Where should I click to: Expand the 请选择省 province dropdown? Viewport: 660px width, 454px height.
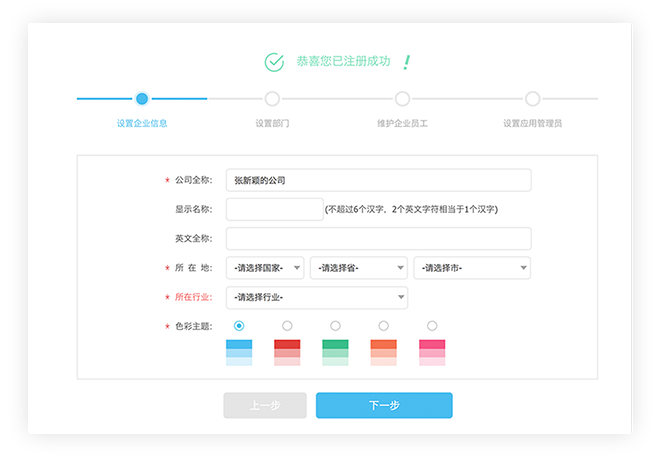[358, 268]
